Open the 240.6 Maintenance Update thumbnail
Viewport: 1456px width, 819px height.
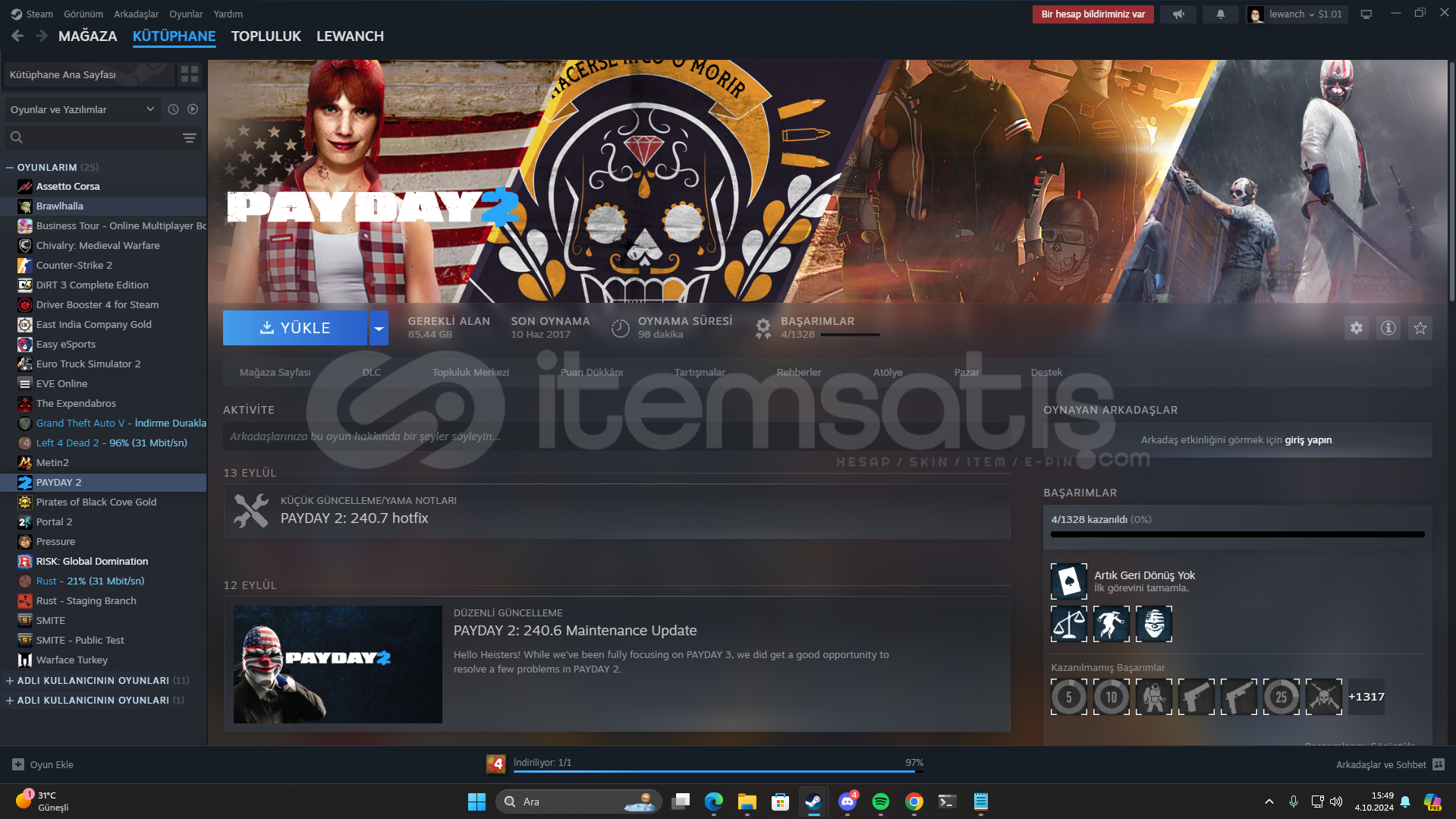click(x=338, y=664)
